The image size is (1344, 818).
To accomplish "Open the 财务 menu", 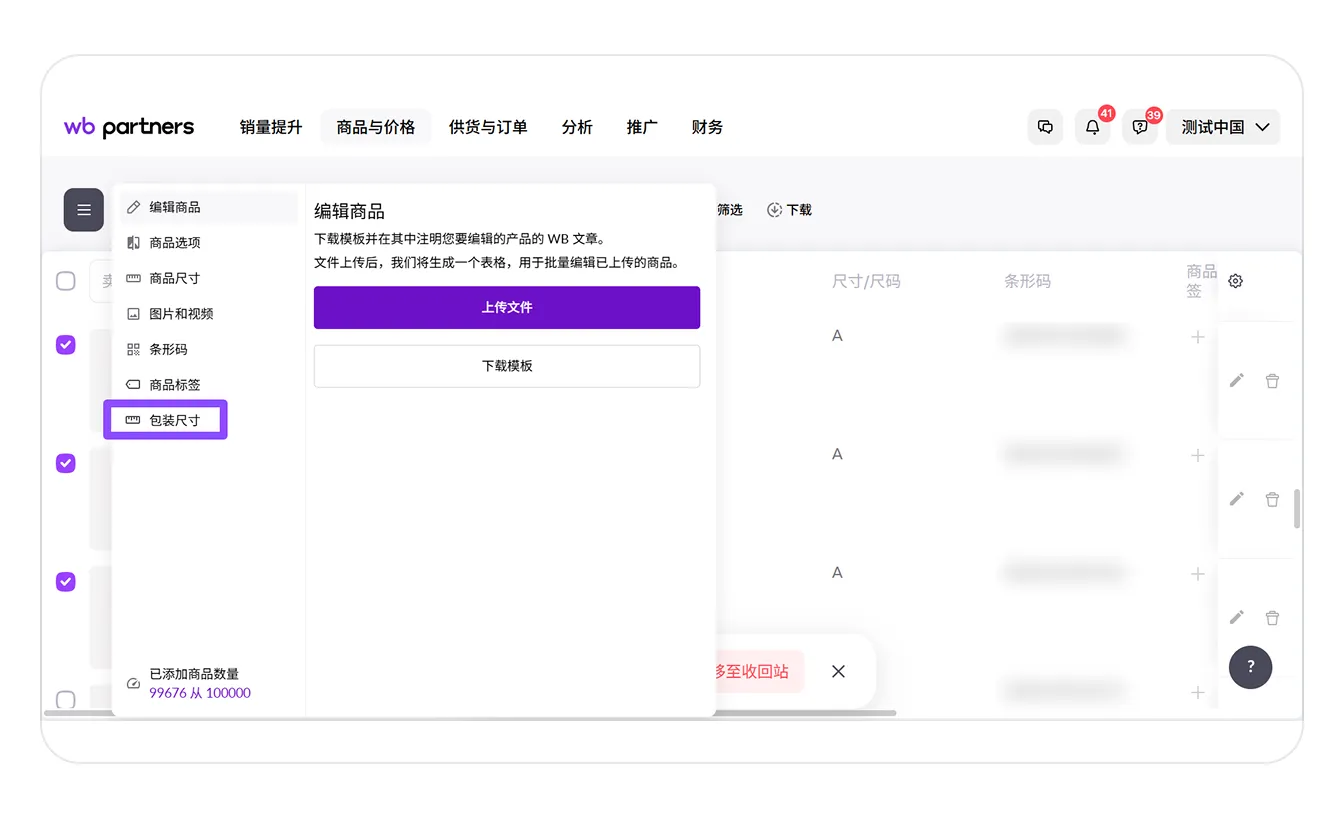I will [707, 127].
